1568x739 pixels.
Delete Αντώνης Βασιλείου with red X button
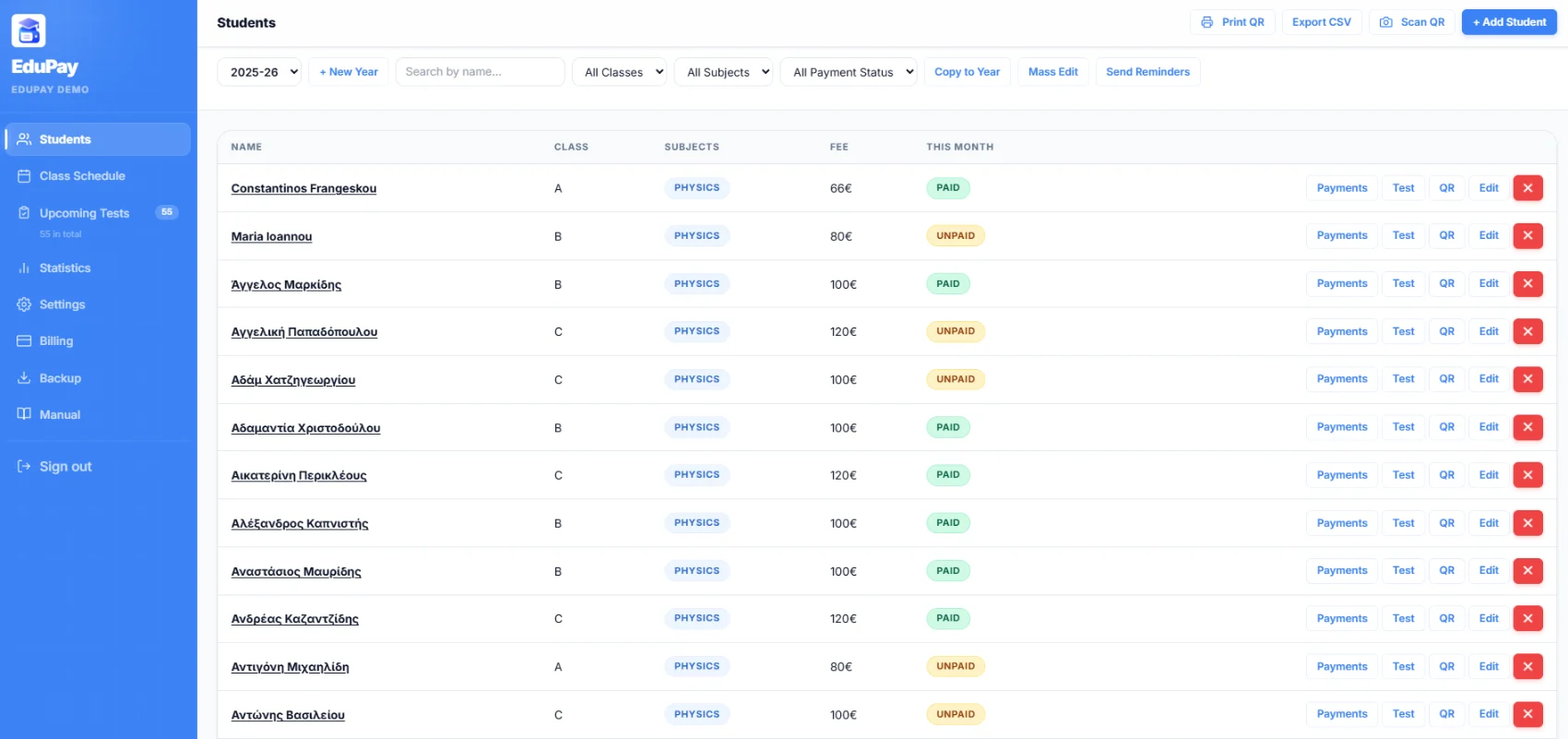click(1527, 714)
